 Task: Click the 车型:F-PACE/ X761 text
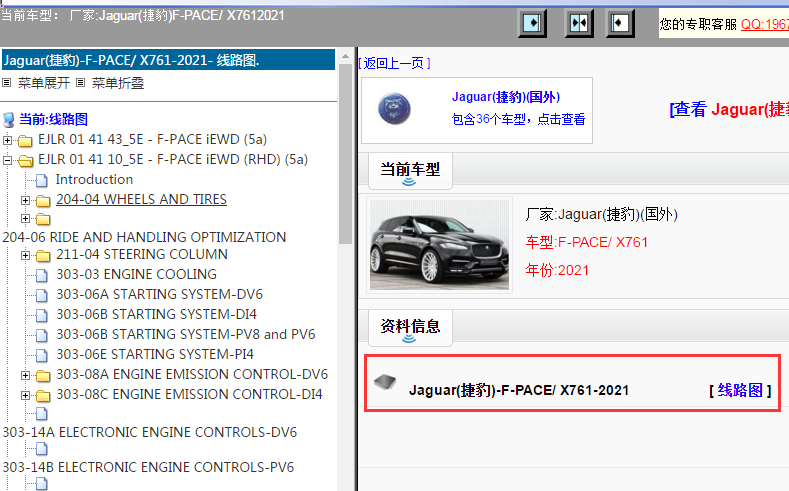point(587,242)
